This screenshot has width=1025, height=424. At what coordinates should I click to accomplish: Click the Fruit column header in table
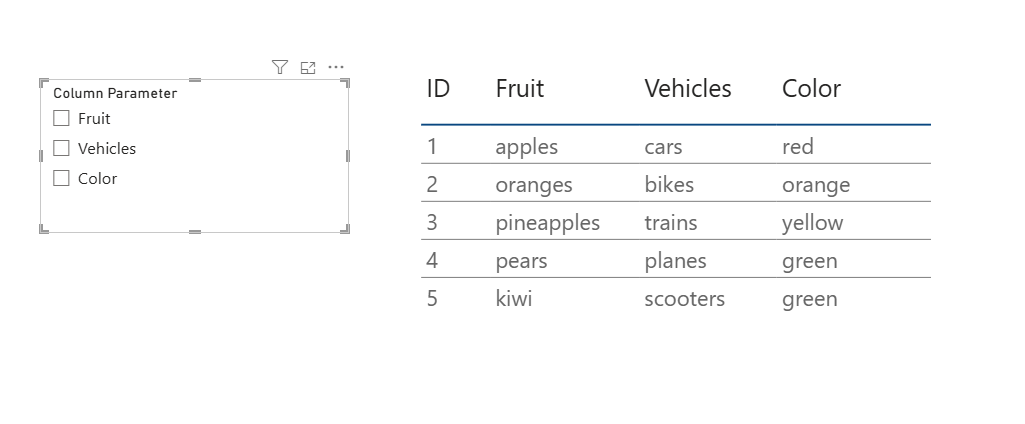tap(520, 88)
